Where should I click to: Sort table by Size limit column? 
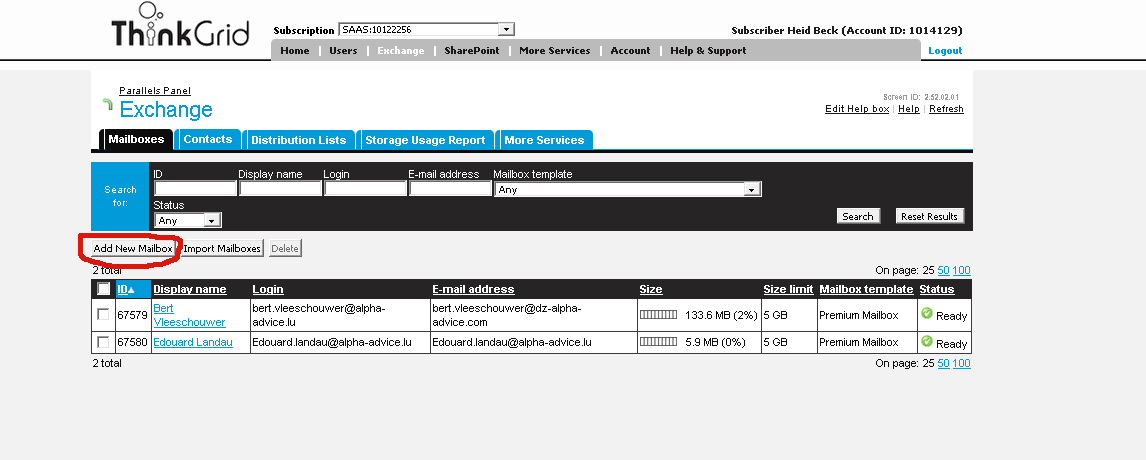coord(789,289)
